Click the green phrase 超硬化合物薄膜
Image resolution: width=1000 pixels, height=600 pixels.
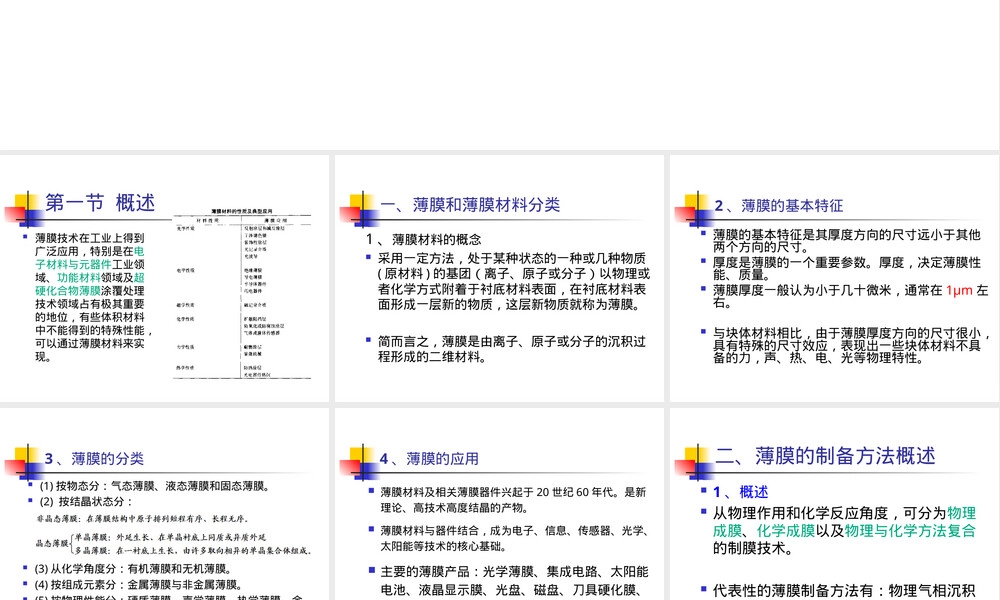(x=90, y=284)
